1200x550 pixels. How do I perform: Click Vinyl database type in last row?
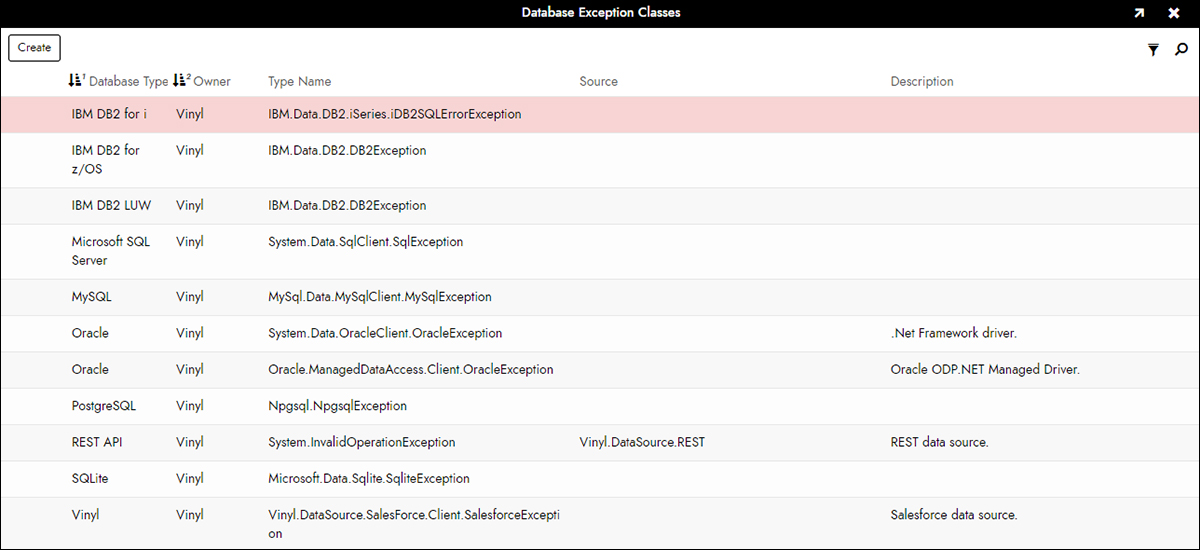[x=86, y=515]
